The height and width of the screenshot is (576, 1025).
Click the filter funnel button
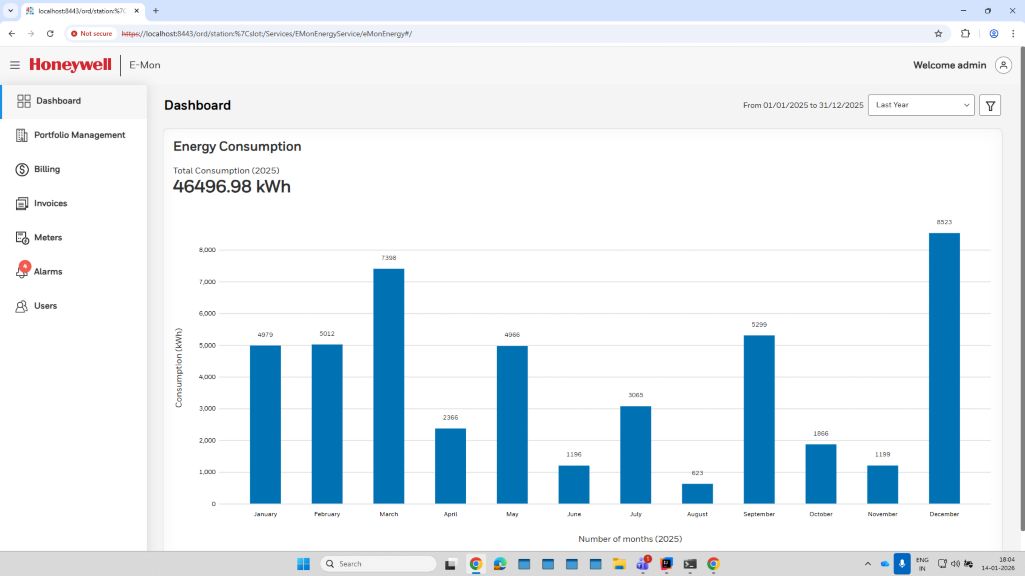point(990,105)
